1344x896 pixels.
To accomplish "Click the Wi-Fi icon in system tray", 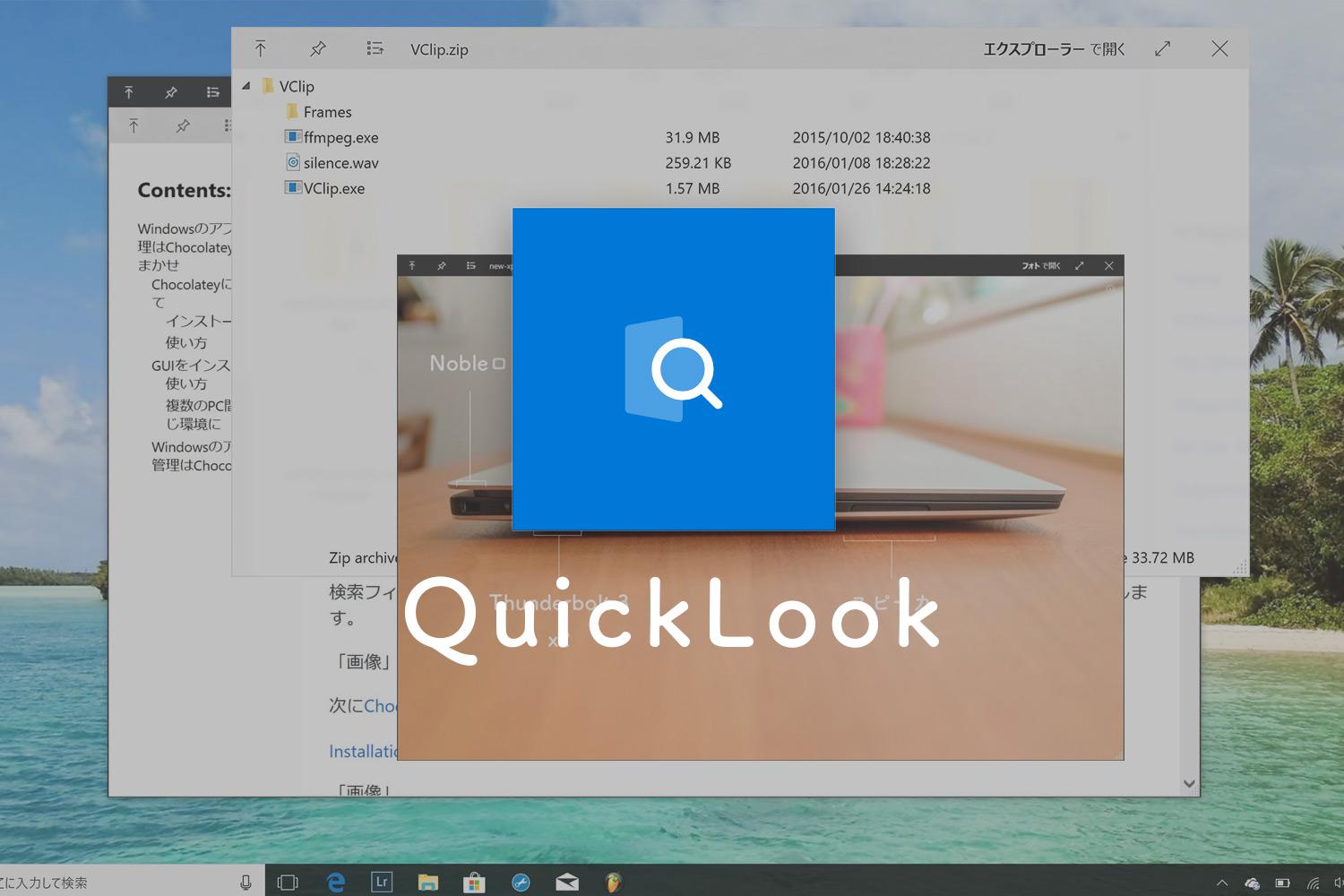I will point(1314,883).
